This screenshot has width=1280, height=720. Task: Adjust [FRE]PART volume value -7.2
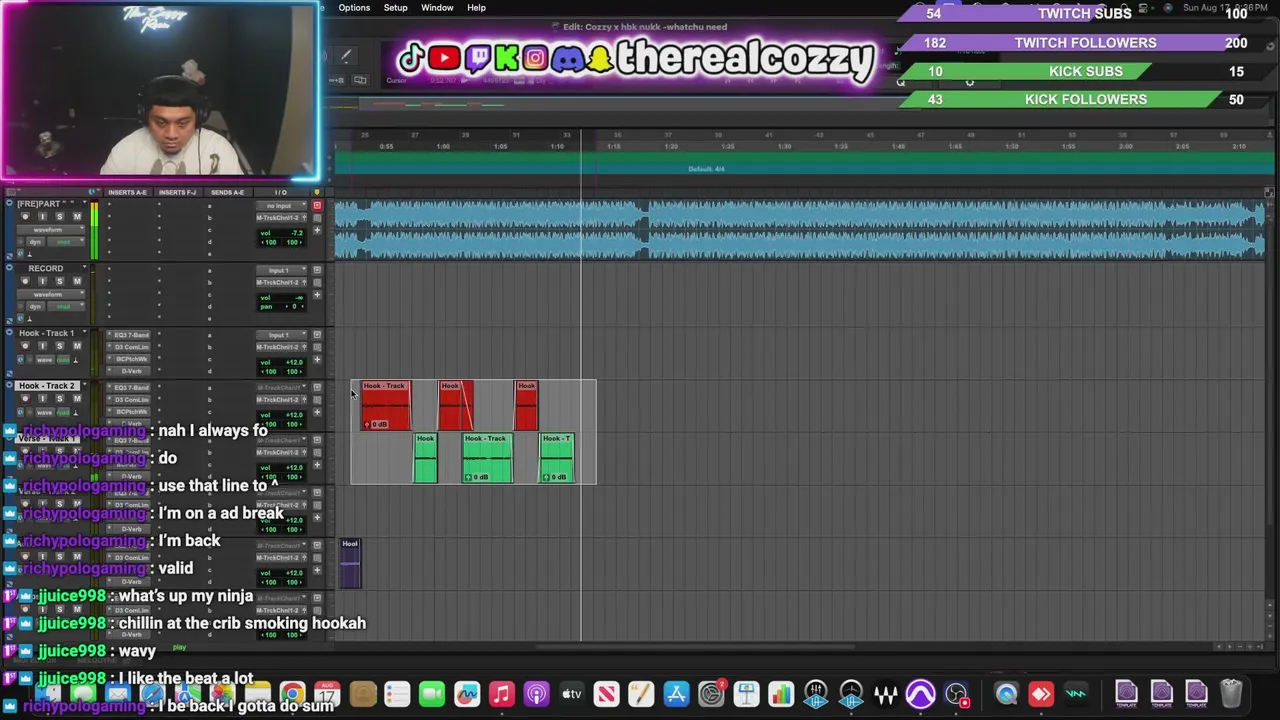[297, 233]
